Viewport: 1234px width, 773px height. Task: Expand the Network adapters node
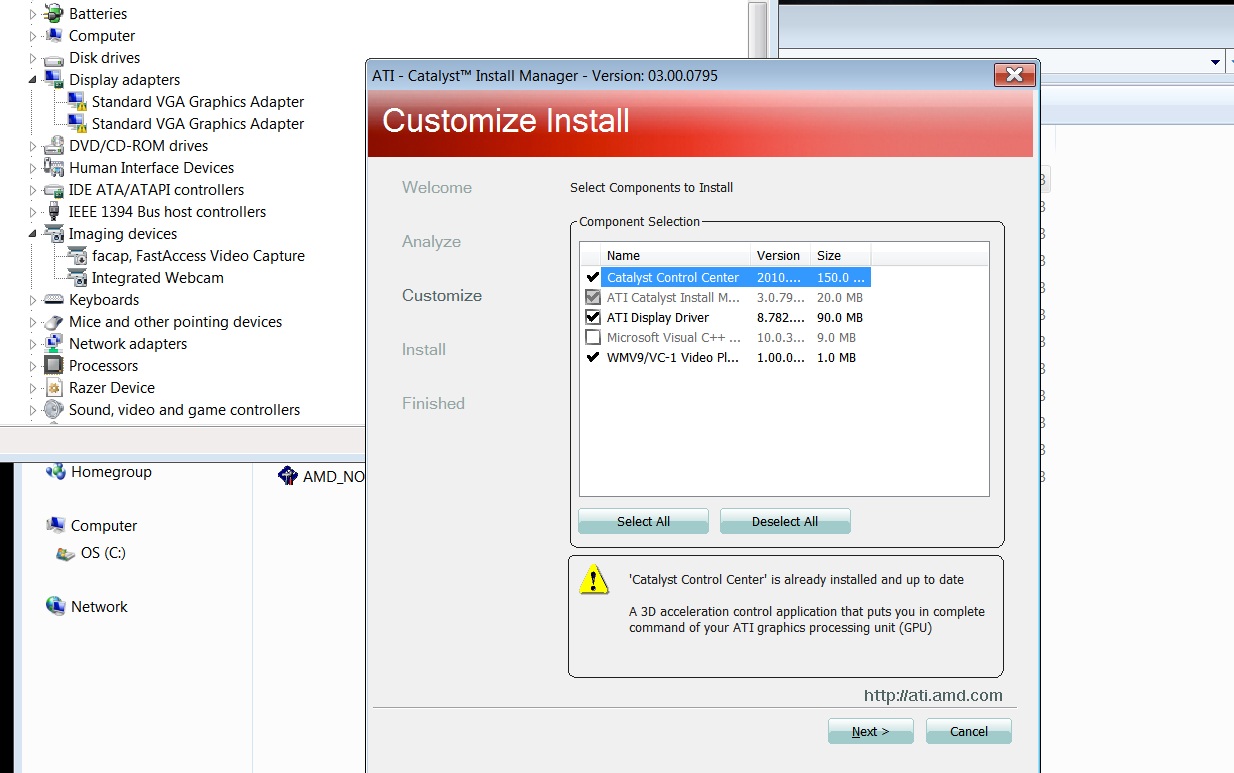(x=33, y=344)
